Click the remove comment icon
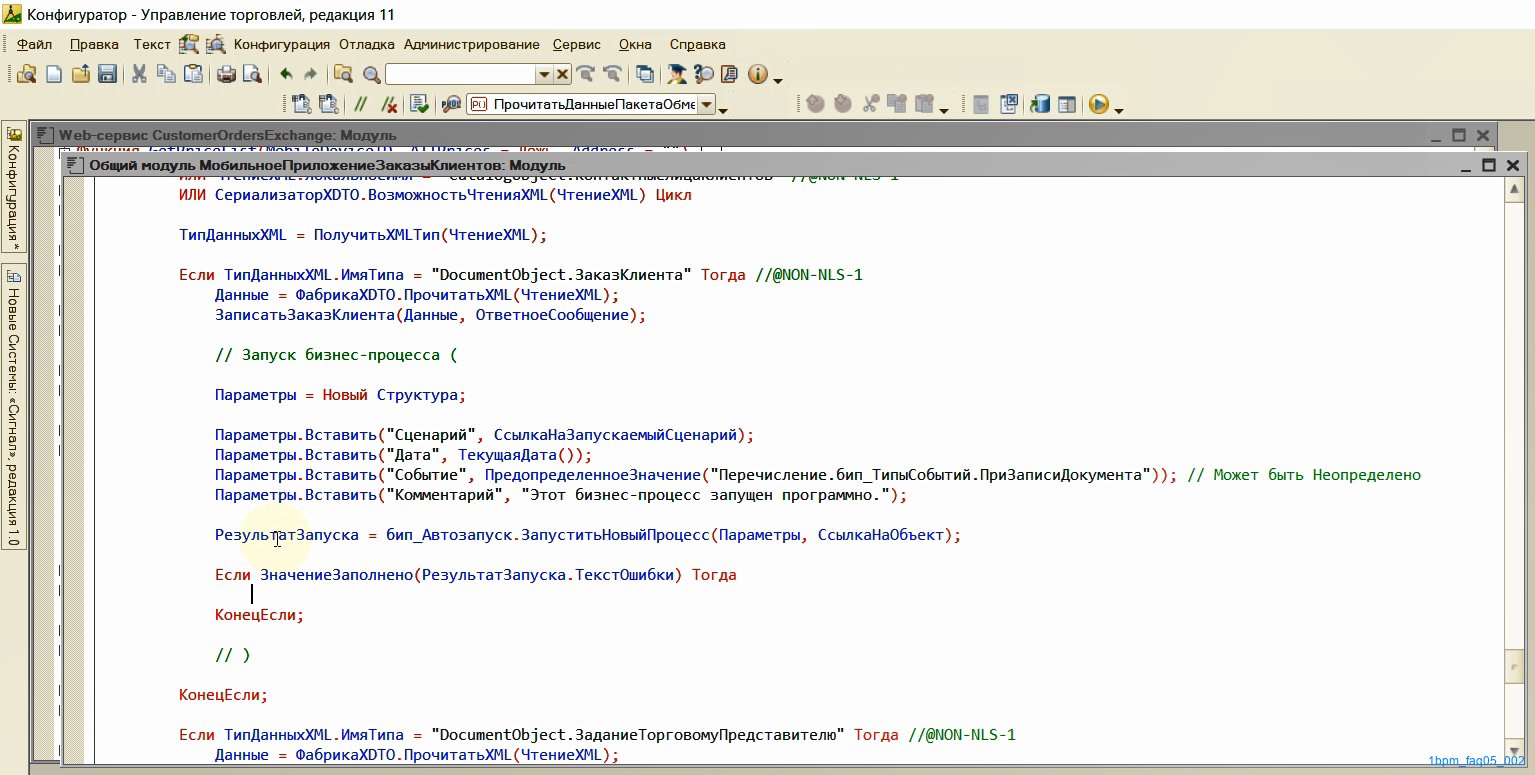Screen dimensions: 1535x775 389,104
